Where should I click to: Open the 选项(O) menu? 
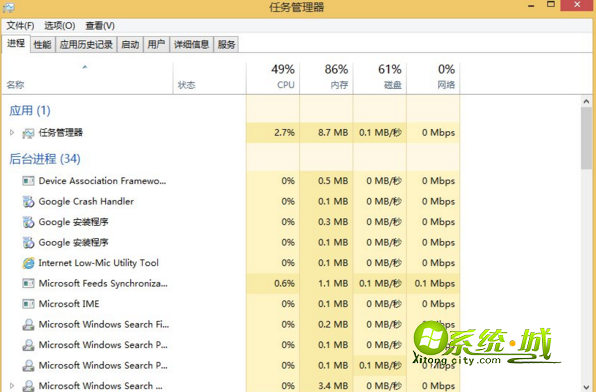click(60, 25)
